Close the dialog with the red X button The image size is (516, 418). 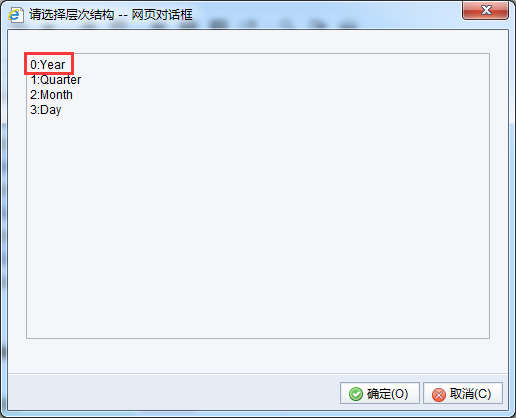pyautogui.click(x=485, y=10)
